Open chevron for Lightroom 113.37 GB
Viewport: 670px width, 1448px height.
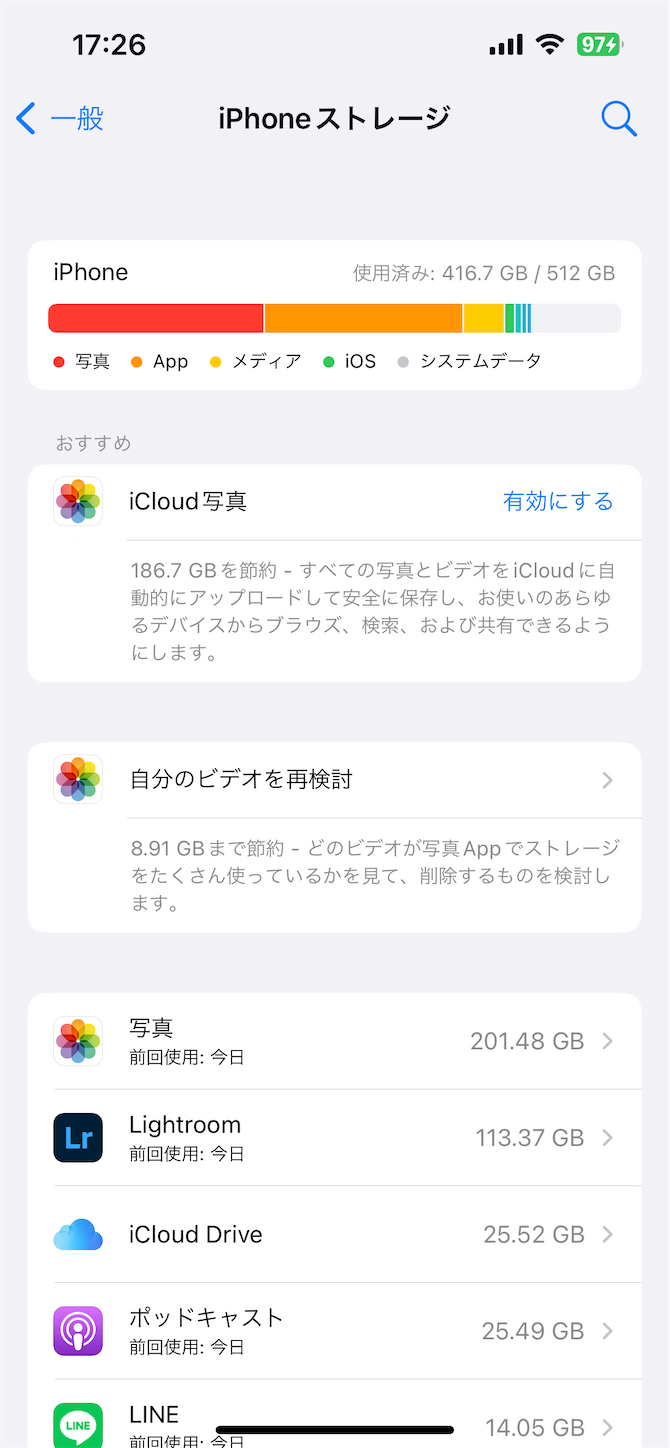(x=607, y=1138)
